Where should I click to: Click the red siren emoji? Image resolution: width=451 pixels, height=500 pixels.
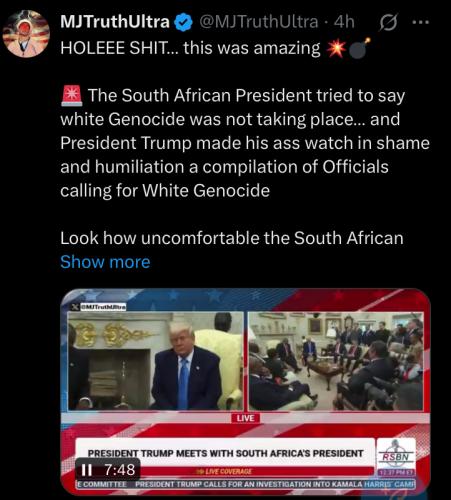(72, 96)
